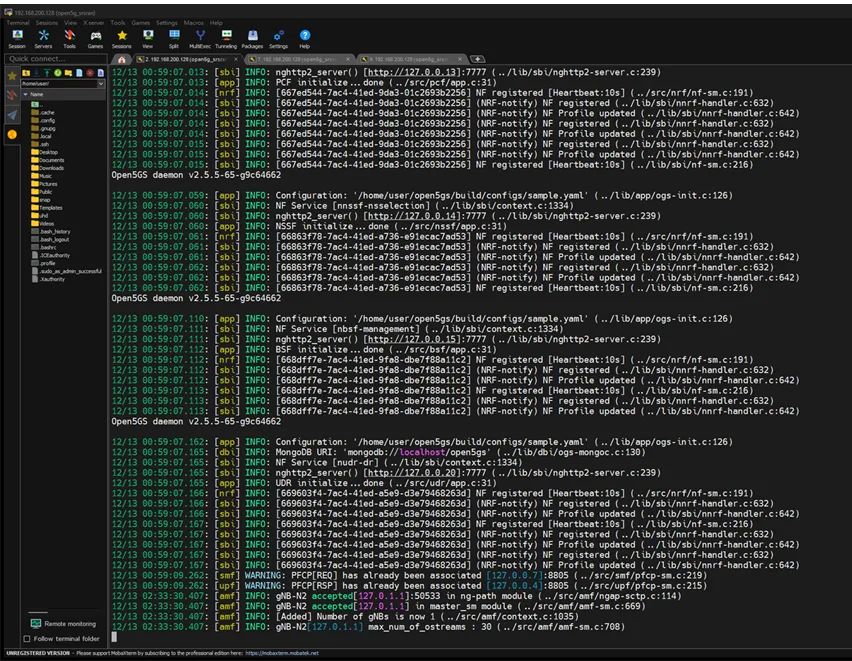Screen dimensions: 852x661
Task: Select the Desktop folder
Action: (45, 152)
